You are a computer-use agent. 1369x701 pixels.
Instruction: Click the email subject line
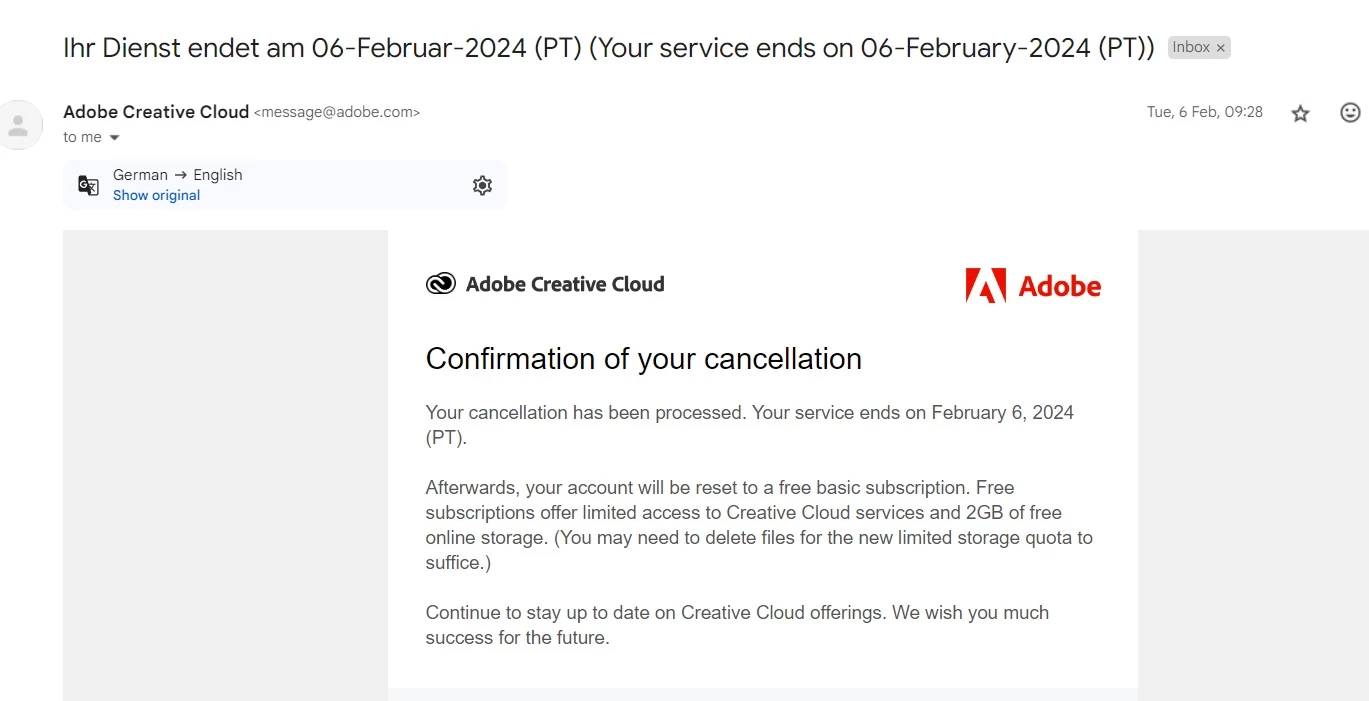608,48
